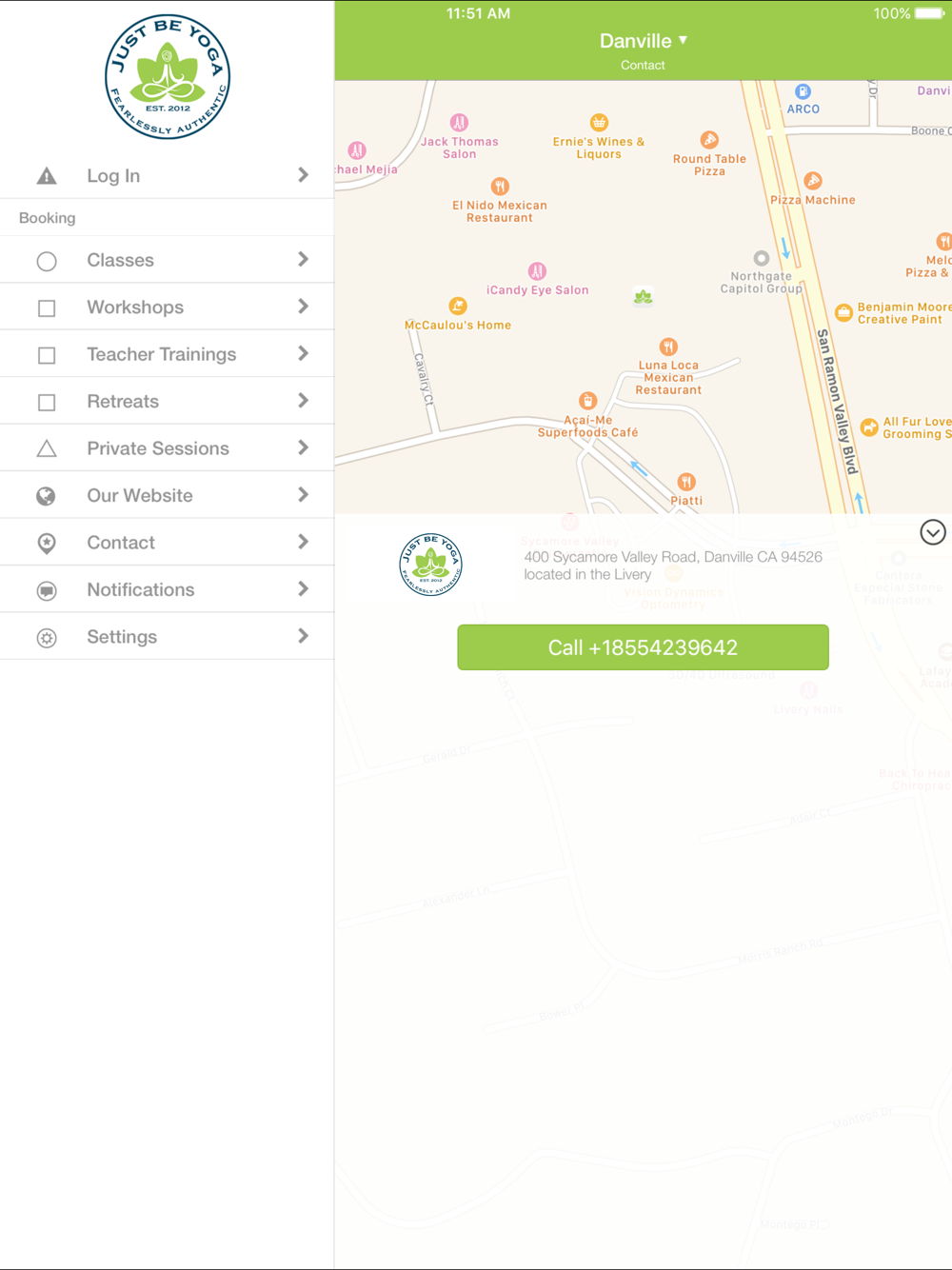Expand Classes row chevron

coord(303,259)
